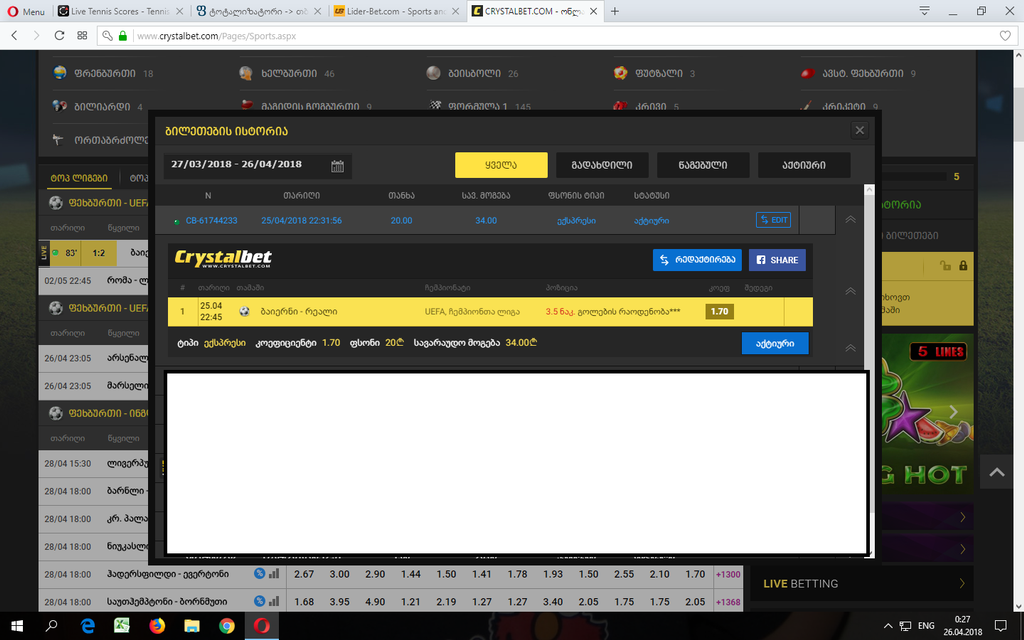This screenshot has height=640, width=1024.
Task: Open a new browser tab
Action: tap(615, 11)
